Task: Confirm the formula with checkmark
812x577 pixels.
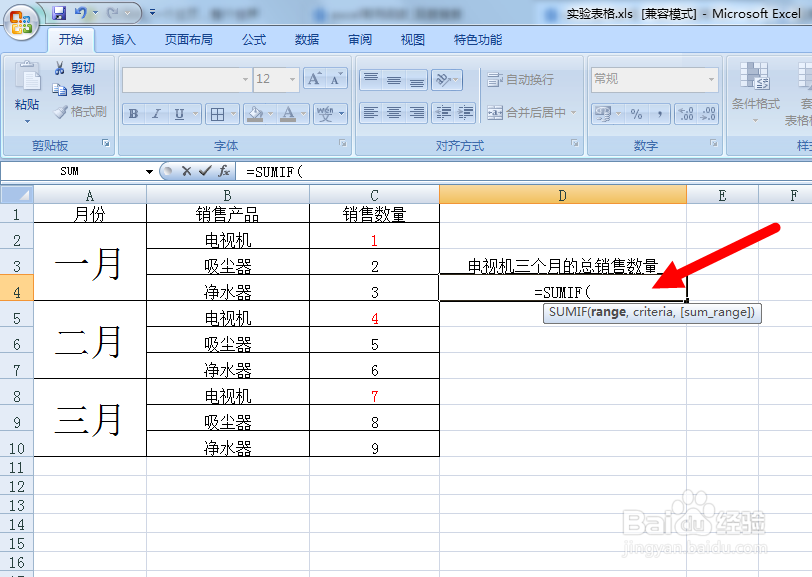Action: click(x=205, y=171)
